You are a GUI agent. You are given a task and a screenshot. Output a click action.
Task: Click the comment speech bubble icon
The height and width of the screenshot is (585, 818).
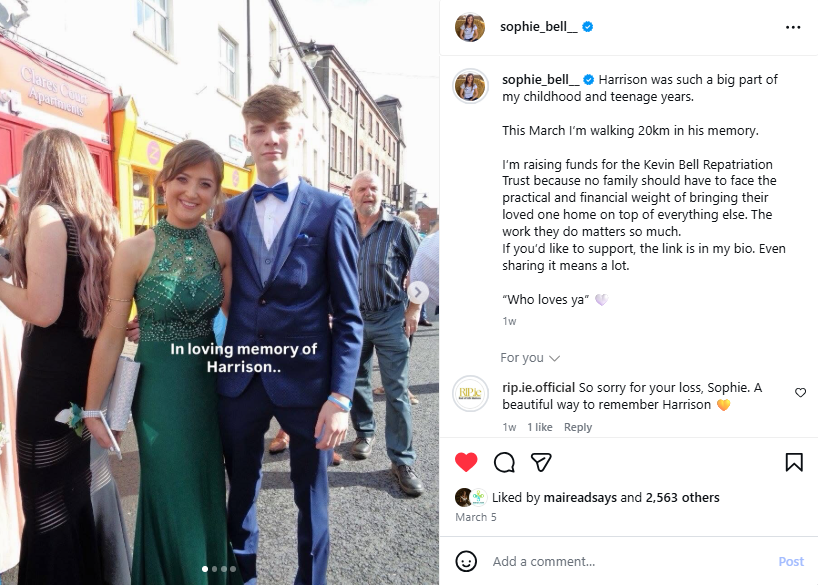(x=505, y=462)
